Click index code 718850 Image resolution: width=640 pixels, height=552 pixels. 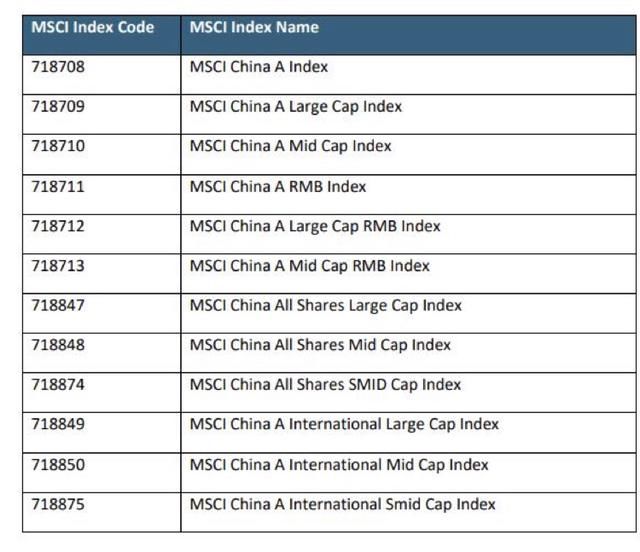58,464
